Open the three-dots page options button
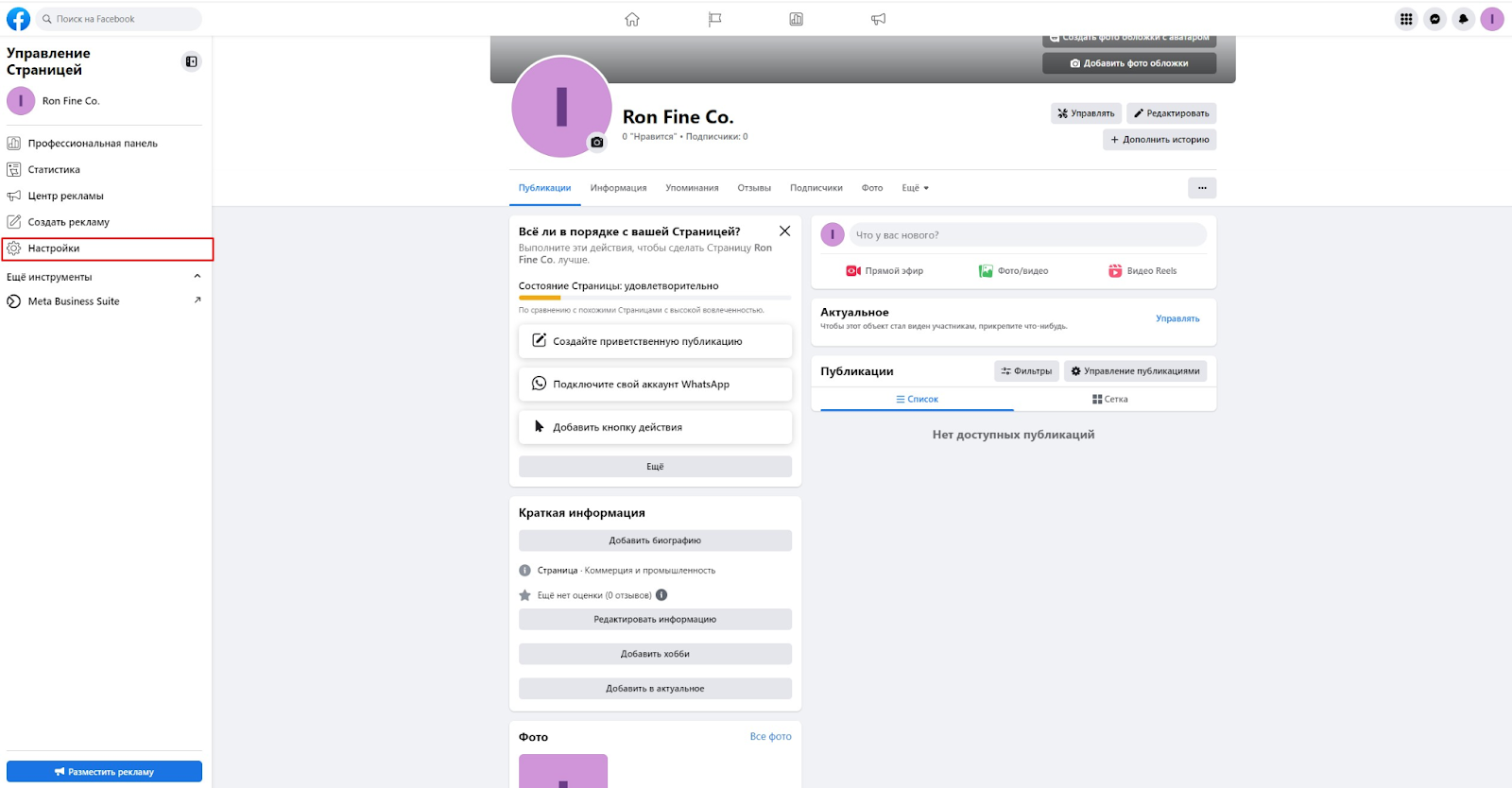Screen dimensions: 1512x788 coord(1202,188)
